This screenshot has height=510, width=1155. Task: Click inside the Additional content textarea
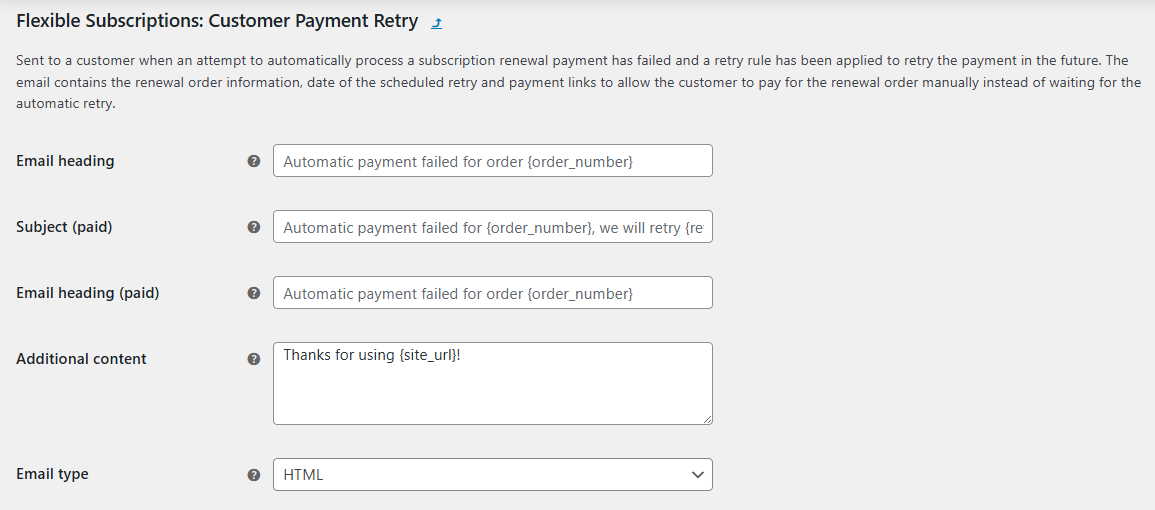tap(492, 390)
